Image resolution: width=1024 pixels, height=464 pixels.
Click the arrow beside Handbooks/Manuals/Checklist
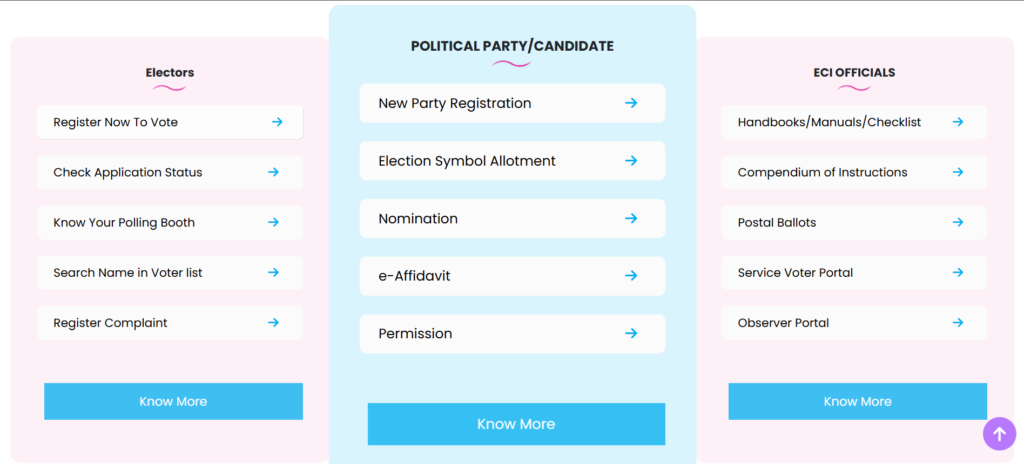pyautogui.click(x=958, y=122)
